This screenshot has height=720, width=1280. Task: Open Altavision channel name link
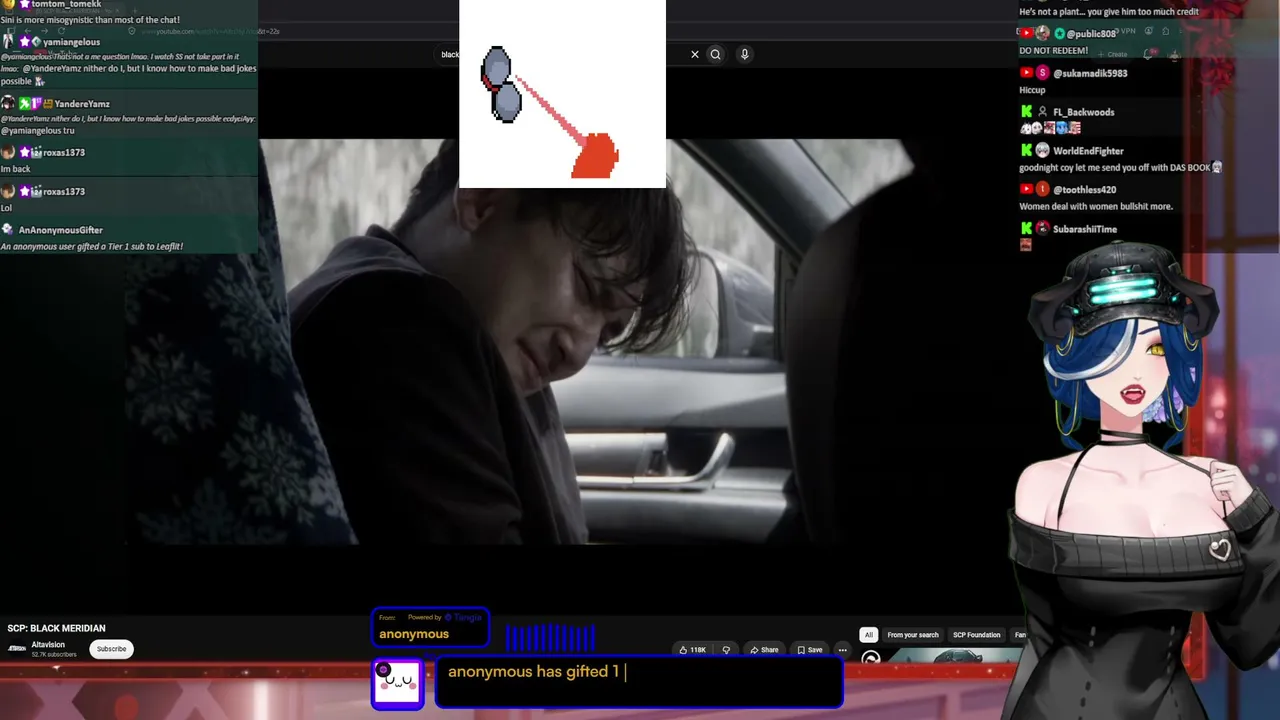[x=48, y=645]
